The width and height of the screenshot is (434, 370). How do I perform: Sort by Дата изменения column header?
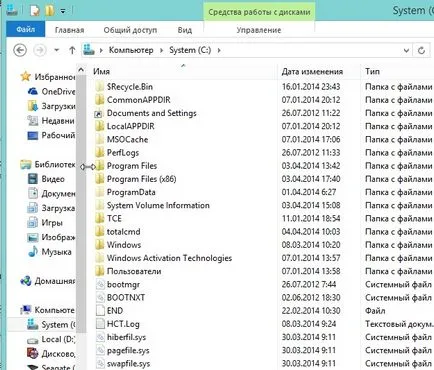click(x=312, y=71)
